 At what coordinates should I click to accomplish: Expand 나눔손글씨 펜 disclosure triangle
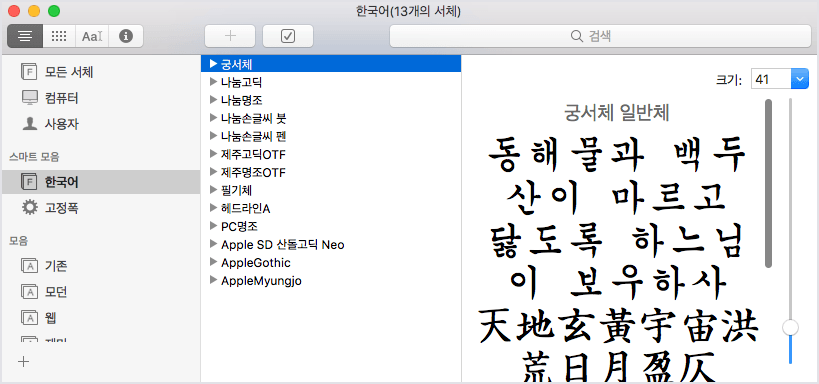213,136
